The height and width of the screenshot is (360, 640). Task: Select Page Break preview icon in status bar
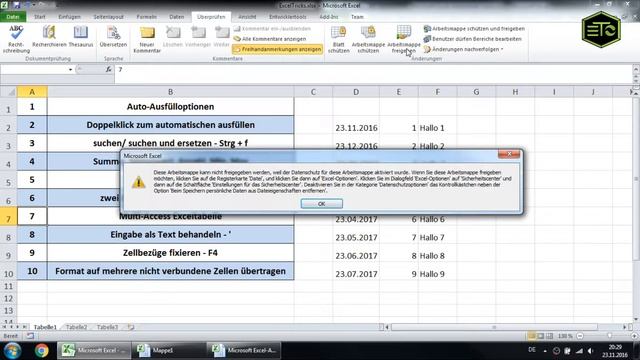[x=549, y=336]
